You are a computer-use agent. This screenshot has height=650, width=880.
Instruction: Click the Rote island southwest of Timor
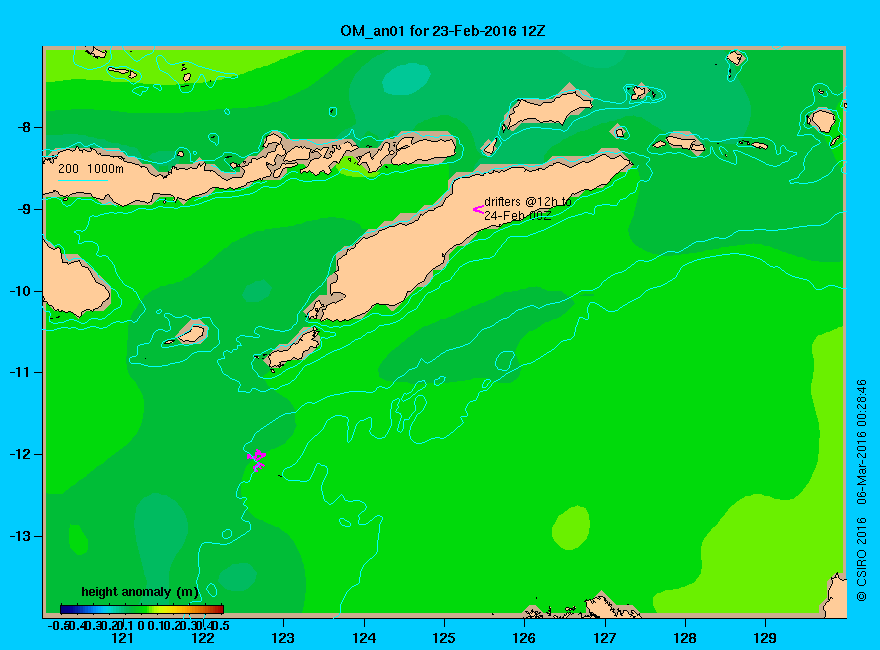pyautogui.click(x=292, y=349)
